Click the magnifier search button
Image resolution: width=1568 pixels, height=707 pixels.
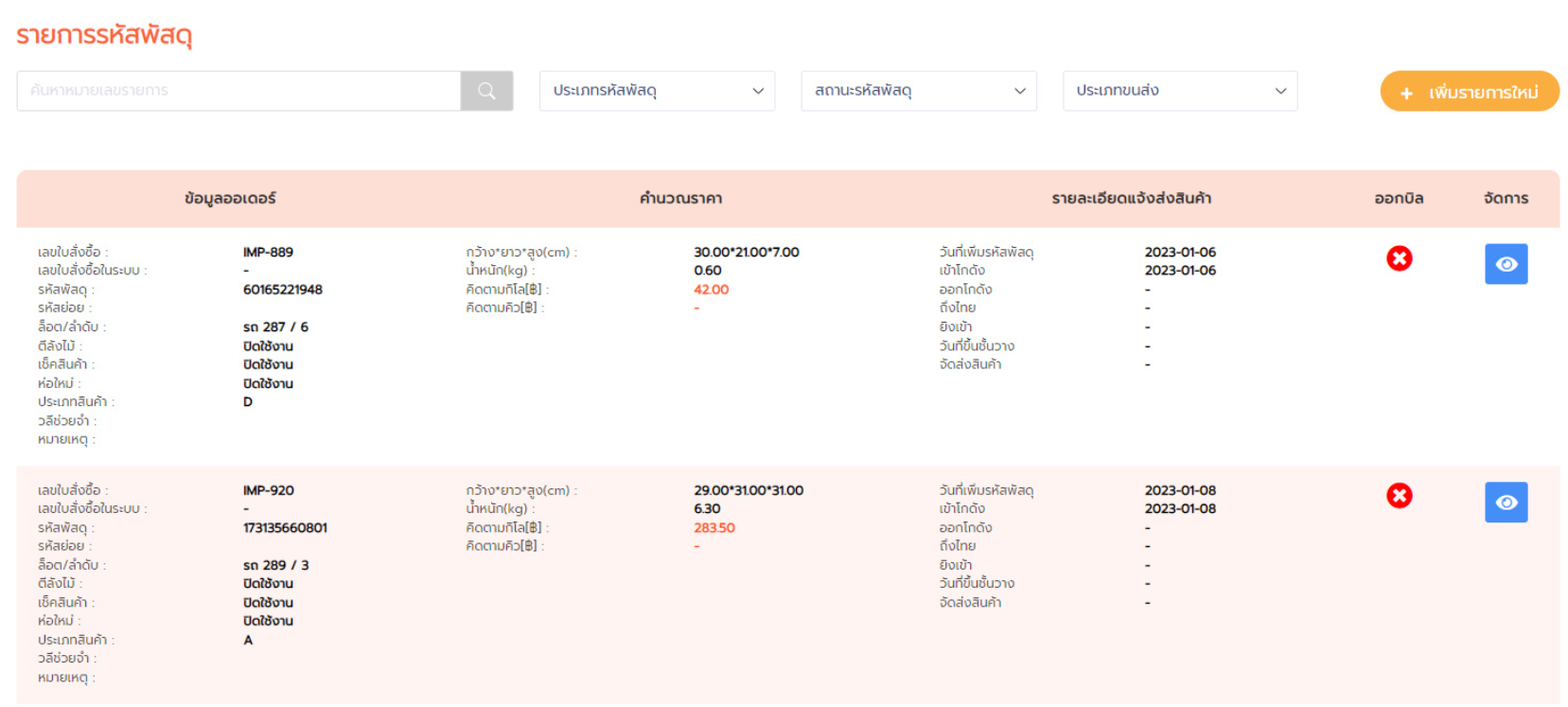(486, 91)
